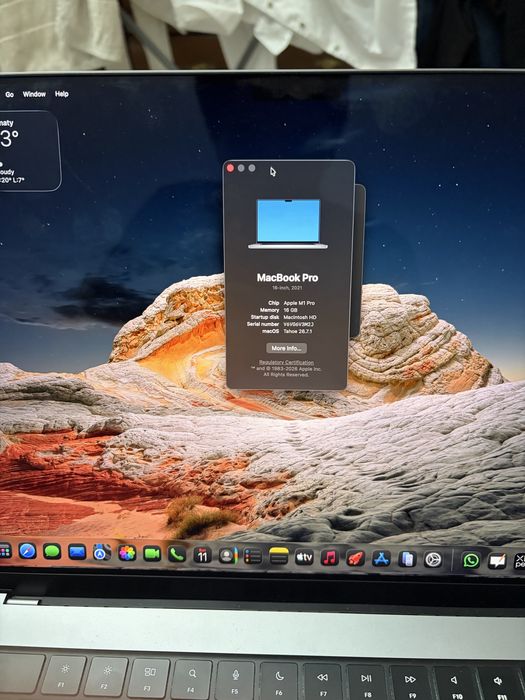This screenshot has height=700, width=525.
Task: Open the Help menu
Action: pos(62,94)
